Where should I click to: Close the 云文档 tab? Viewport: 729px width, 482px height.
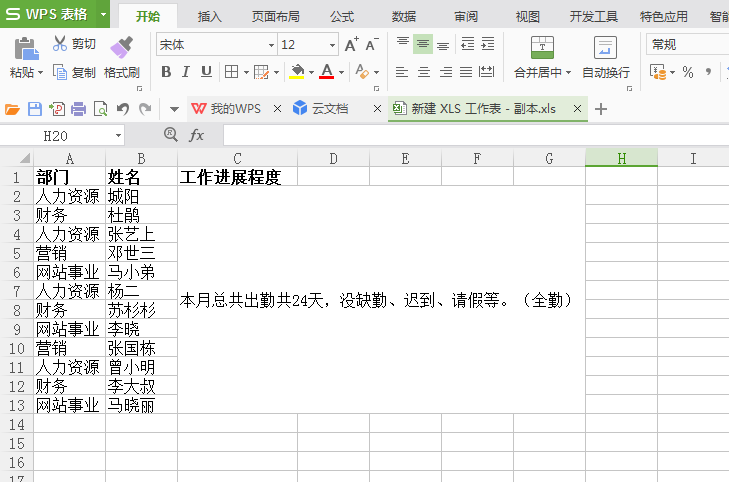point(378,109)
